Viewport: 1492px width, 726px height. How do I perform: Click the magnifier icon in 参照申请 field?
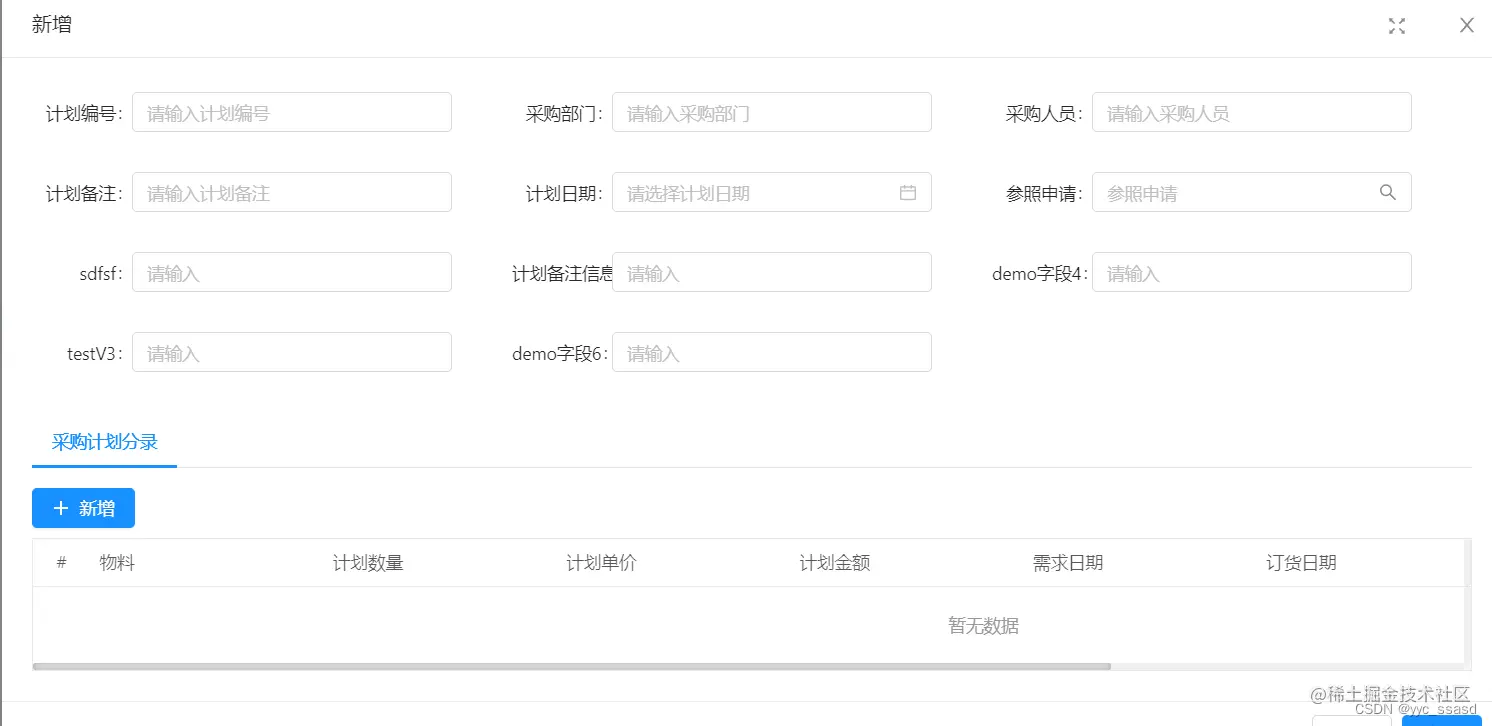point(1387,191)
